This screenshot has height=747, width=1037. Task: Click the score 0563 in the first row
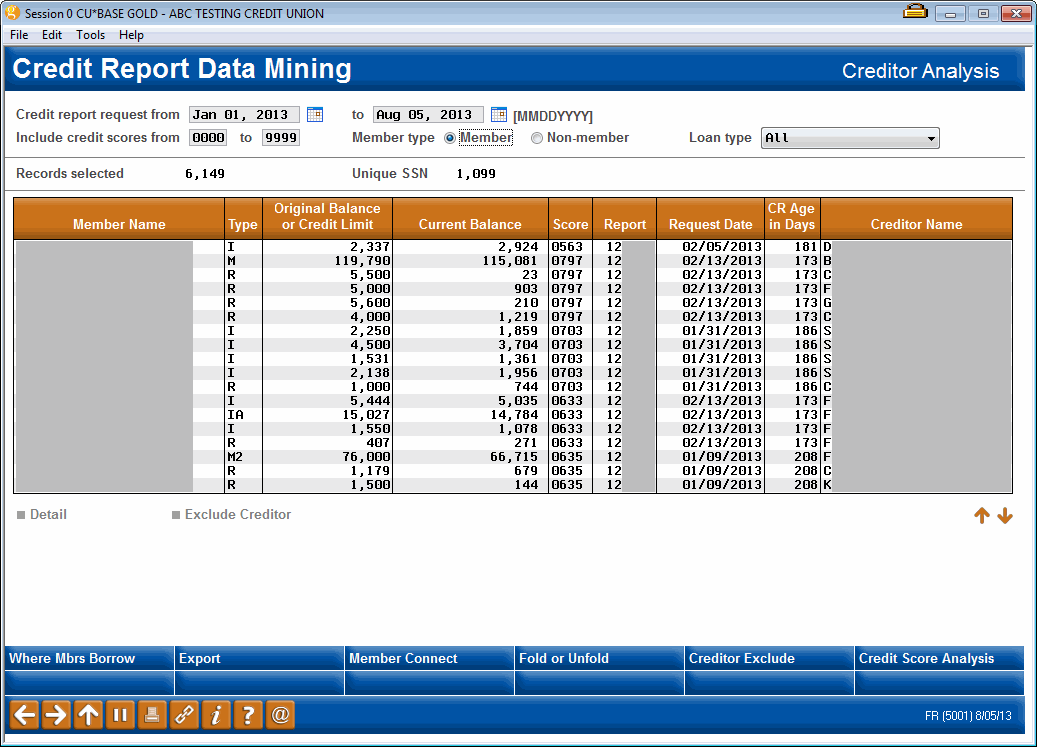click(x=567, y=247)
